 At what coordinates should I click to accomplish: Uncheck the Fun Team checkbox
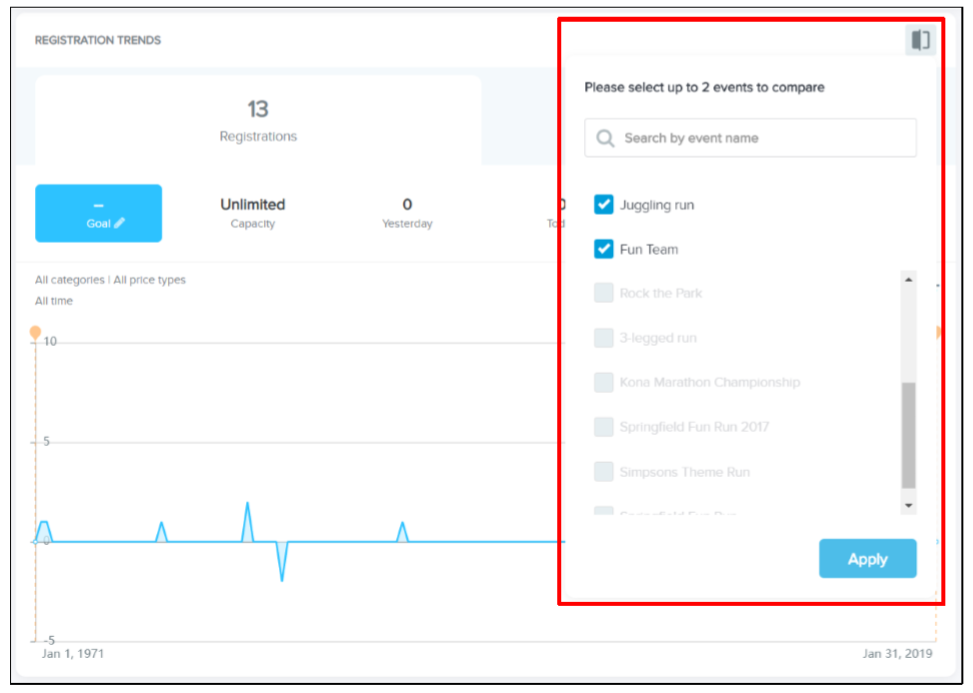pyautogui.click(x=604, y=249)
